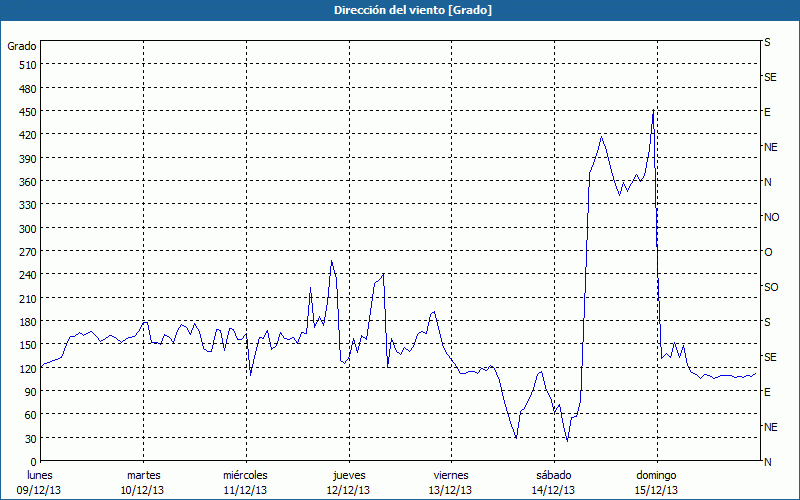Click the "O" compass label on right axis
This screenshot has height=500, width=800.
click(768, 252)
